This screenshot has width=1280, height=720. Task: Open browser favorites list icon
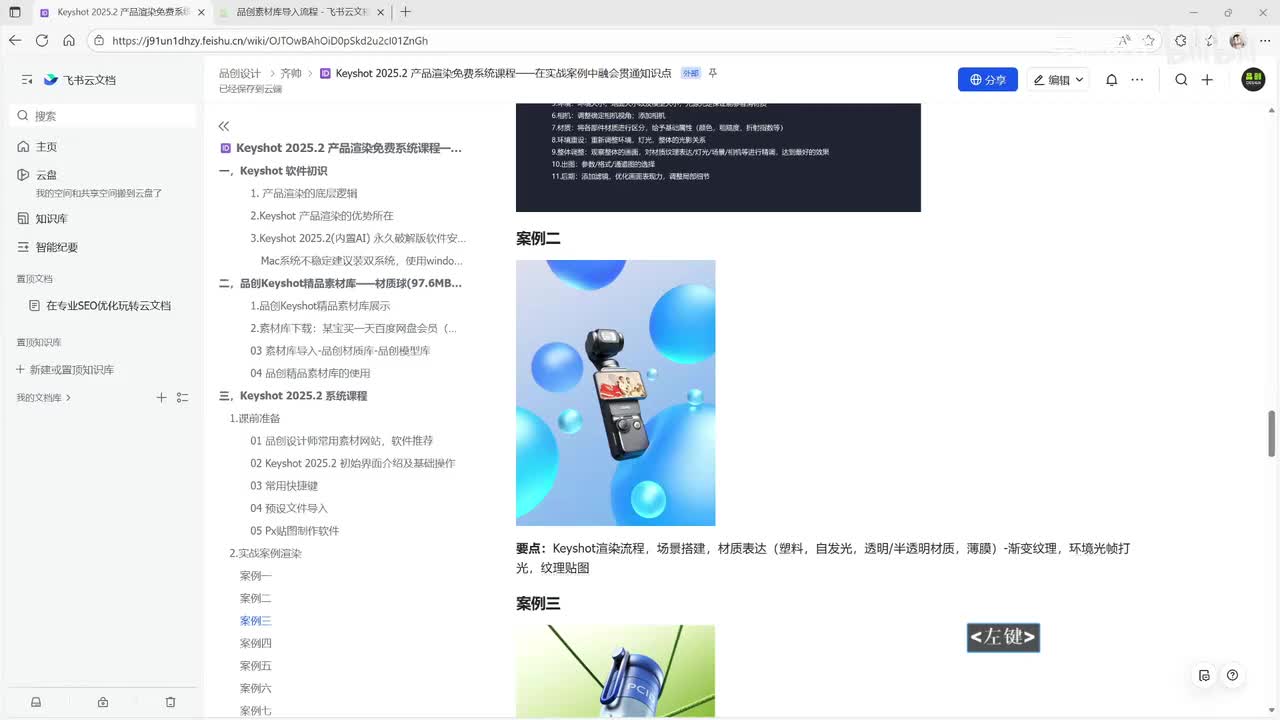1211,41
